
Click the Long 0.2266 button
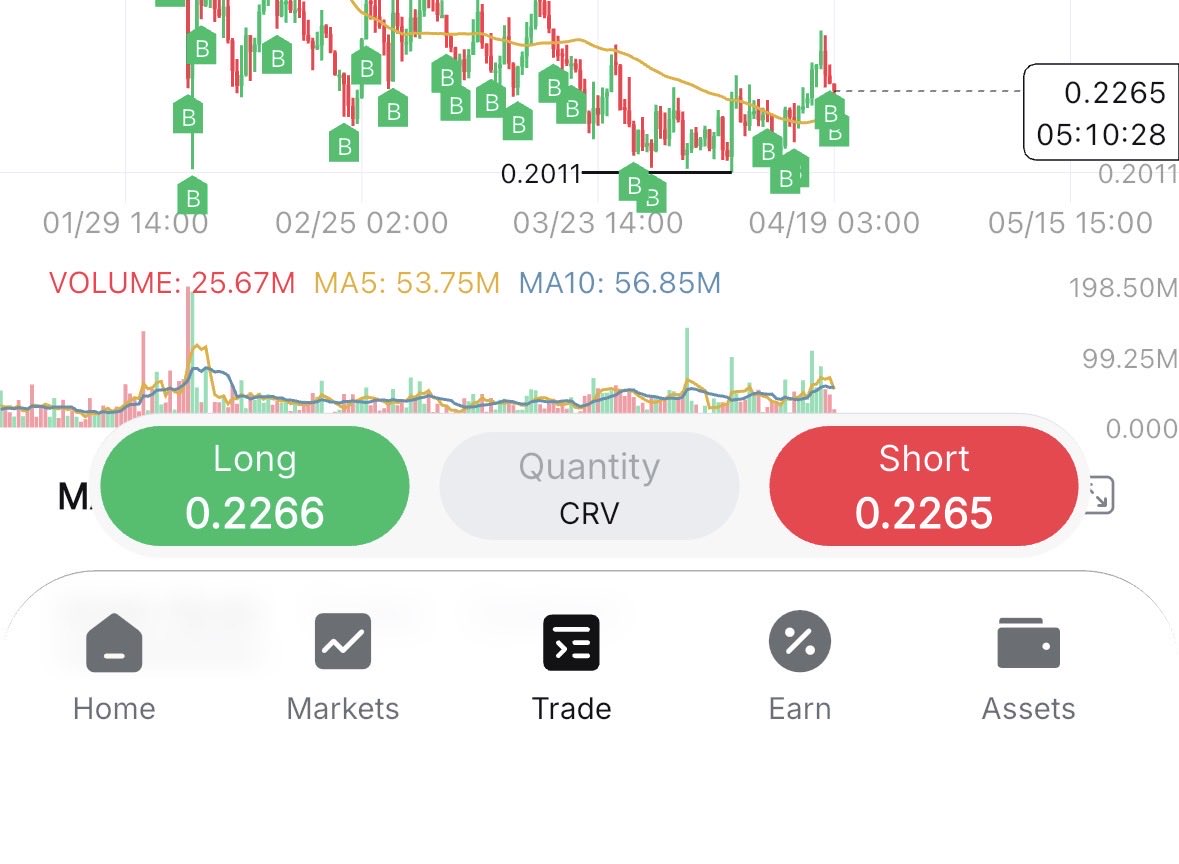pyautogui.click(x=255, y=486)
